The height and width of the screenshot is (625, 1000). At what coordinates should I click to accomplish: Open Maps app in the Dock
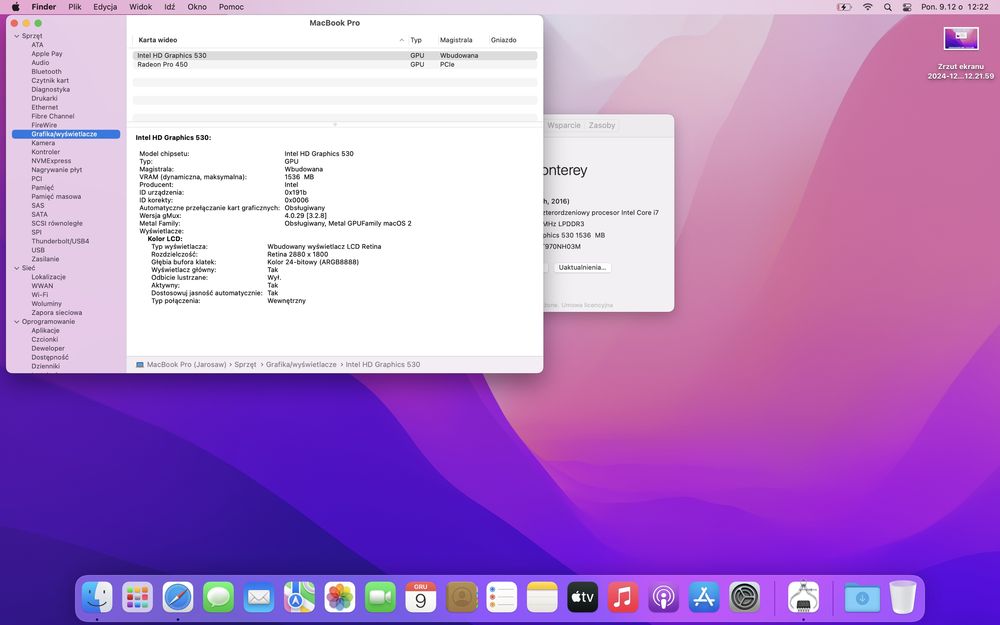coord(299,598)
